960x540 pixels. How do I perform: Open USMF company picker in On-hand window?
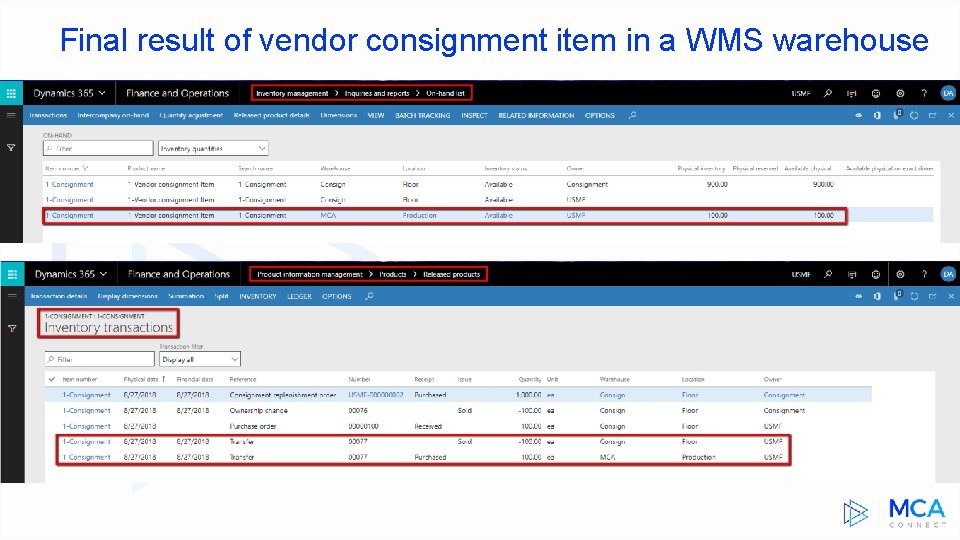click(x=800, y=94)
